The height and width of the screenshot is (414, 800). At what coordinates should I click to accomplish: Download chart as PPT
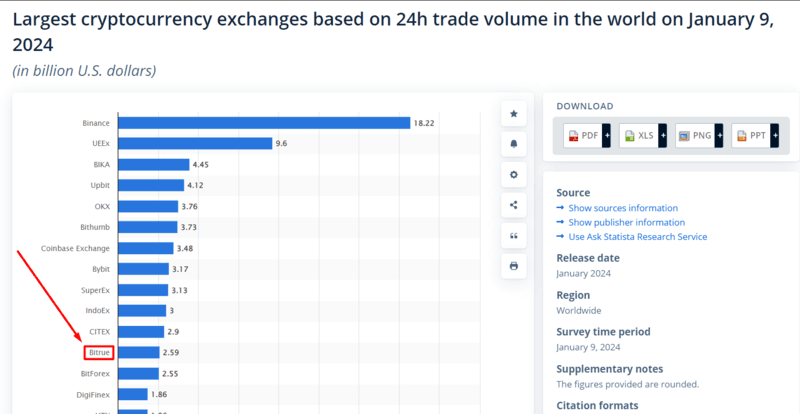(x=751, y=136)
